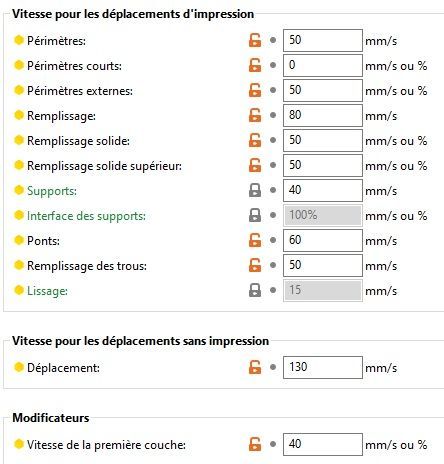Click into the Remplissage field with value 80
444x464 pixels.
point(323,115)
